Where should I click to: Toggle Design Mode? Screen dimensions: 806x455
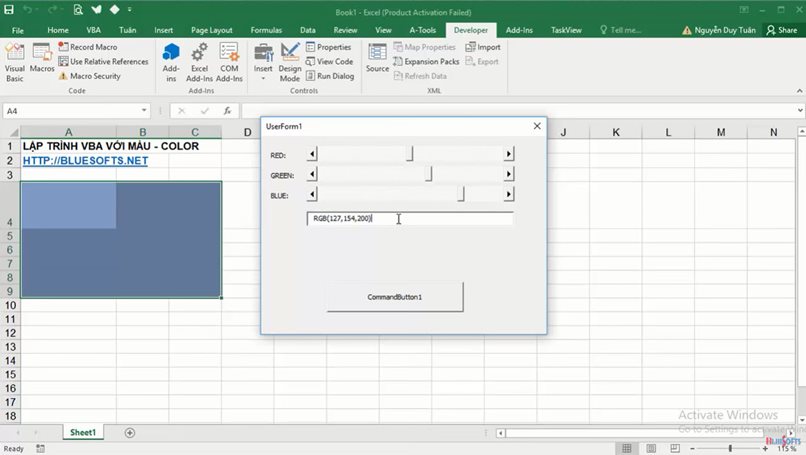pyautogui.click(x=290, y=61)
